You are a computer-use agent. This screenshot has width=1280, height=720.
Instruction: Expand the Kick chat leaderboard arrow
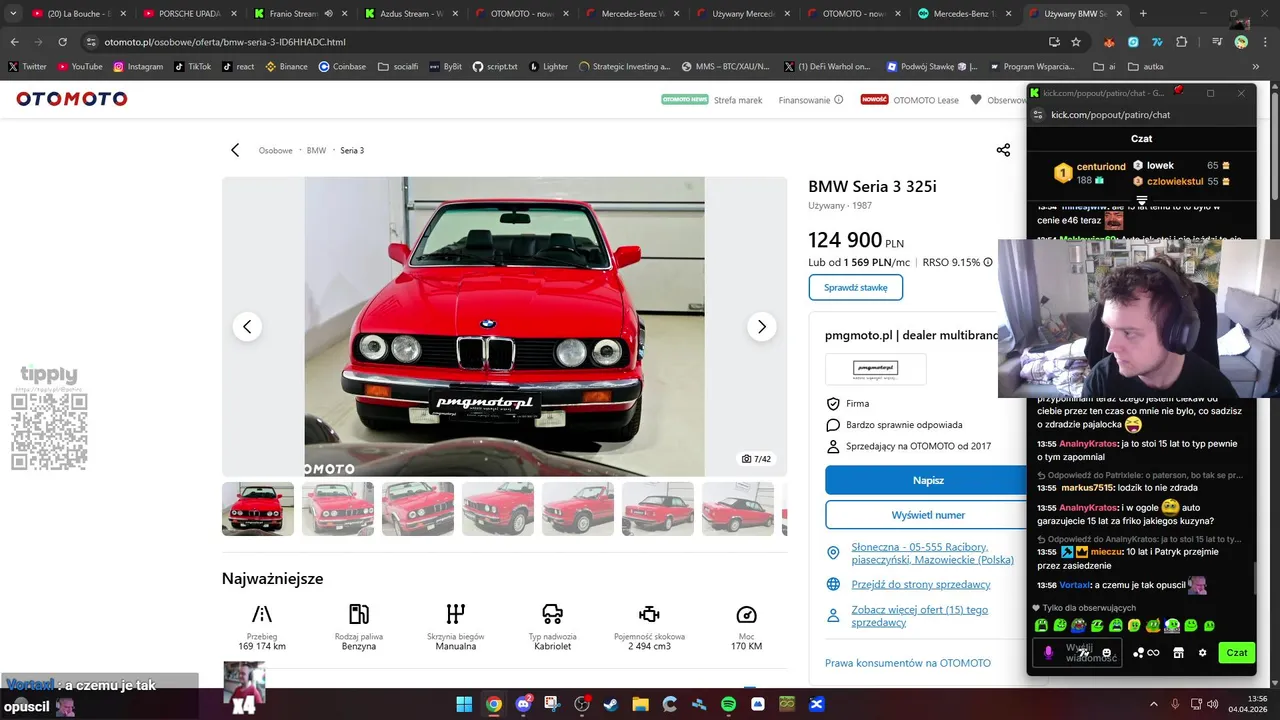pos(1141,200)
